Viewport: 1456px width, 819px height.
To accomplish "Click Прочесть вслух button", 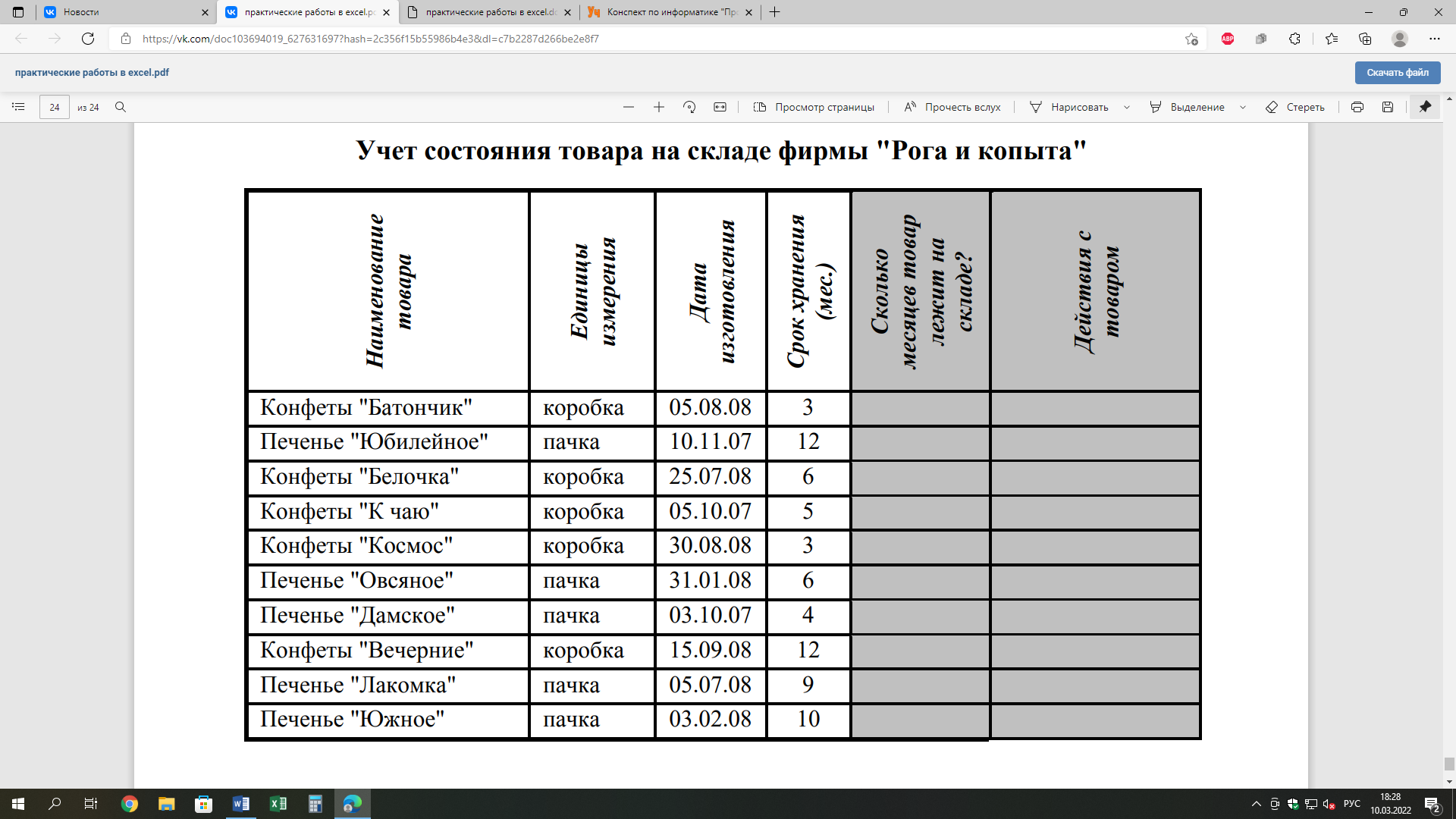I will 952,107.
